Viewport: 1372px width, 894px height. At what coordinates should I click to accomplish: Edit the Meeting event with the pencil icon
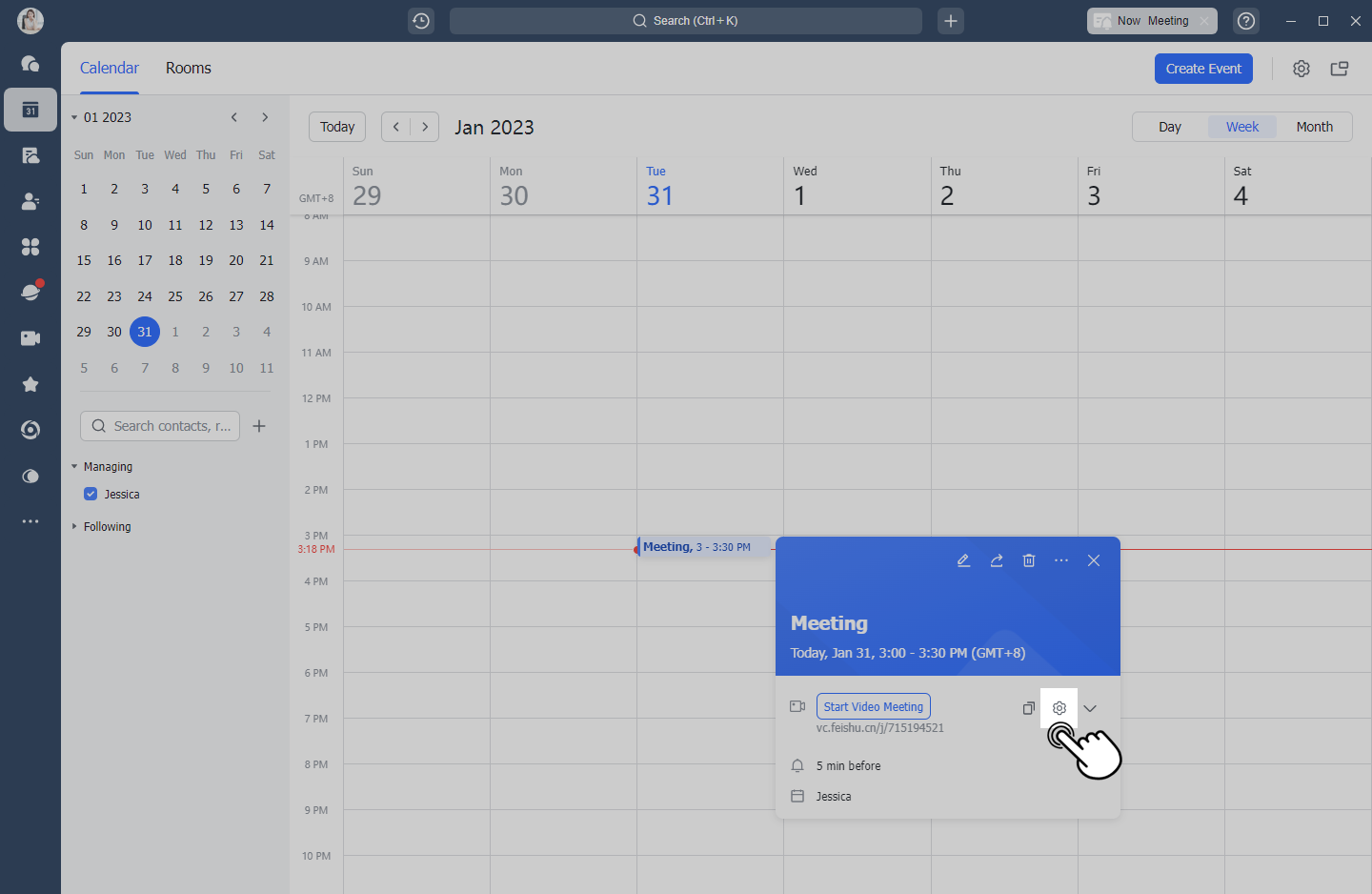(963, 560)
